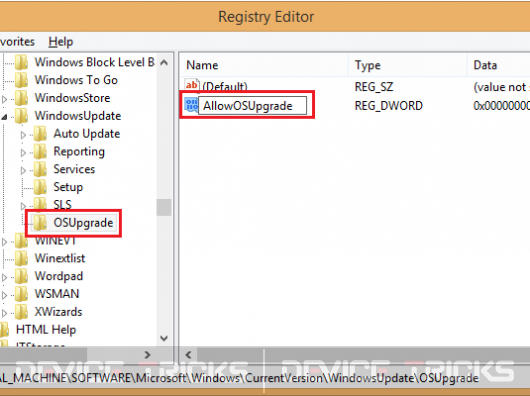The height and width of the screenshot is (396, 530).
Task: Click the WindowsUpdate folder icon
Action: coord(22,116)
